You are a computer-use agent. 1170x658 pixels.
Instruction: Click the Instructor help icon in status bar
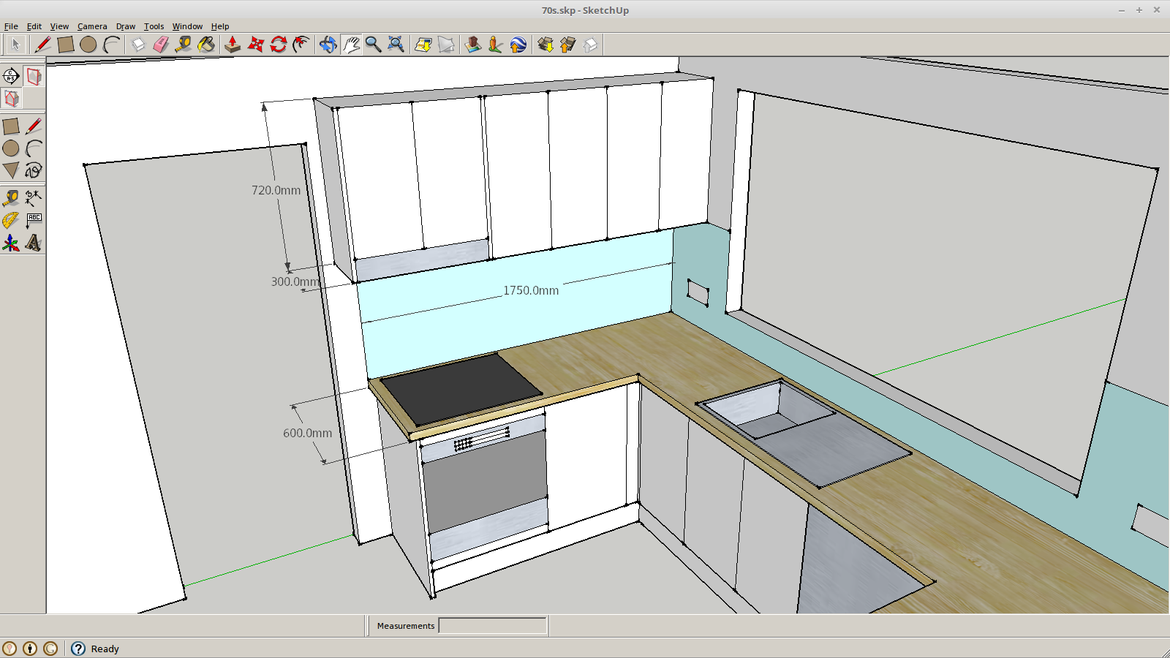pos(78,648)
